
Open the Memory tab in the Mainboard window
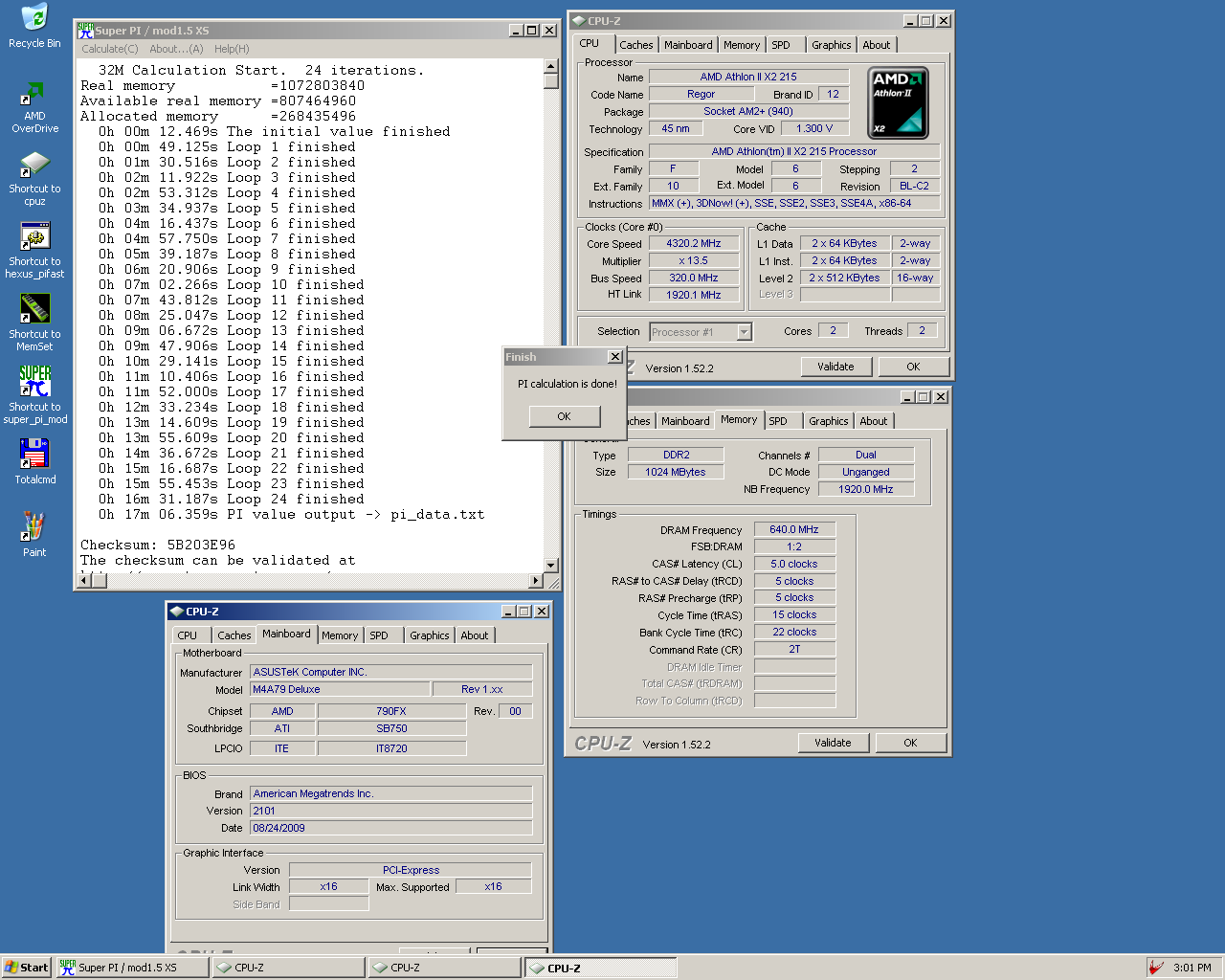coord(340,635)
